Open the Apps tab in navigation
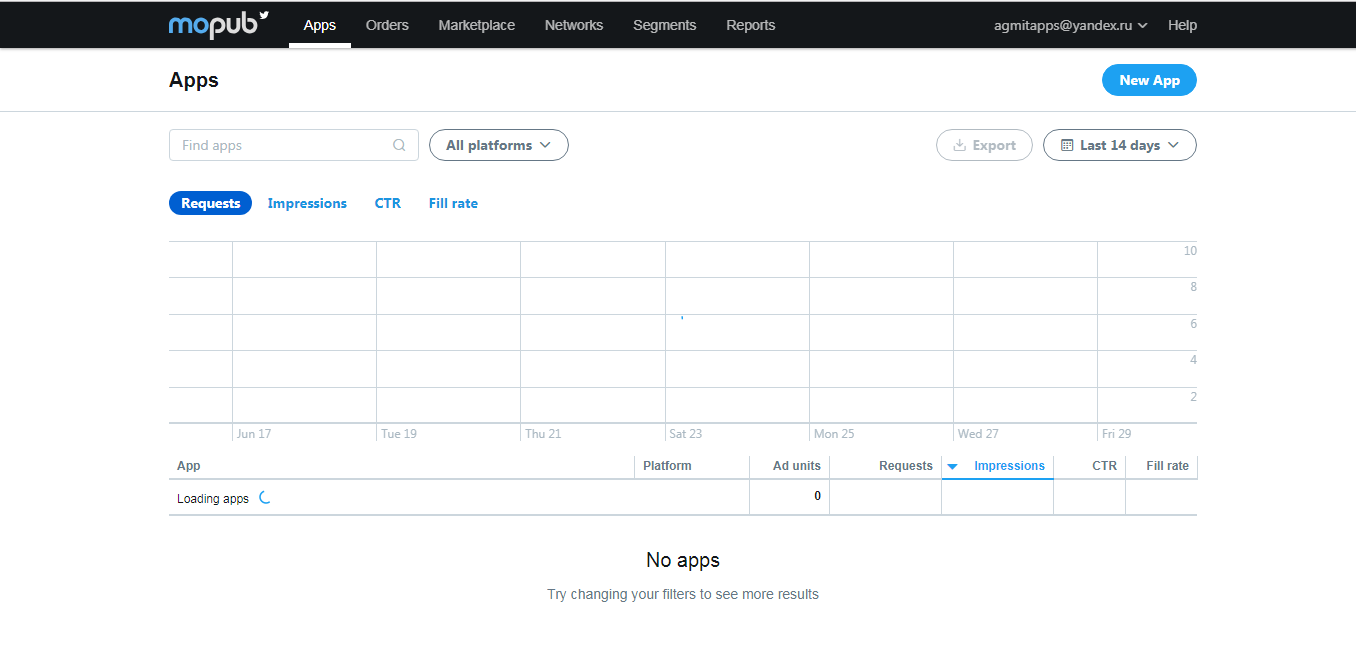The width and height of the screenshot is (1356, 664). coord(320,25)
